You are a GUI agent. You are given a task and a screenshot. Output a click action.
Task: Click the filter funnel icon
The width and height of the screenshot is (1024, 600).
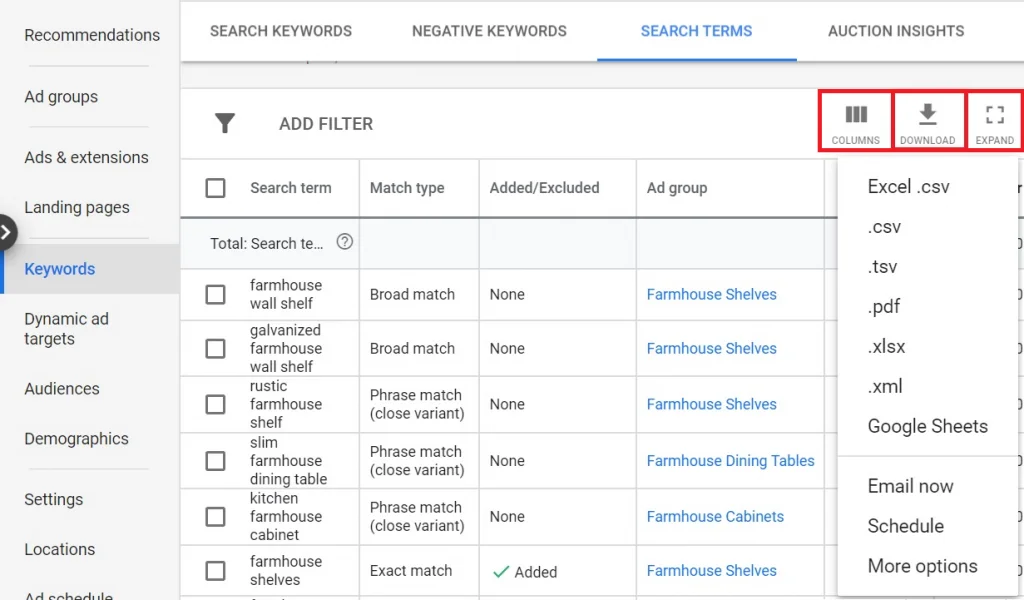[x=225, y=123]
